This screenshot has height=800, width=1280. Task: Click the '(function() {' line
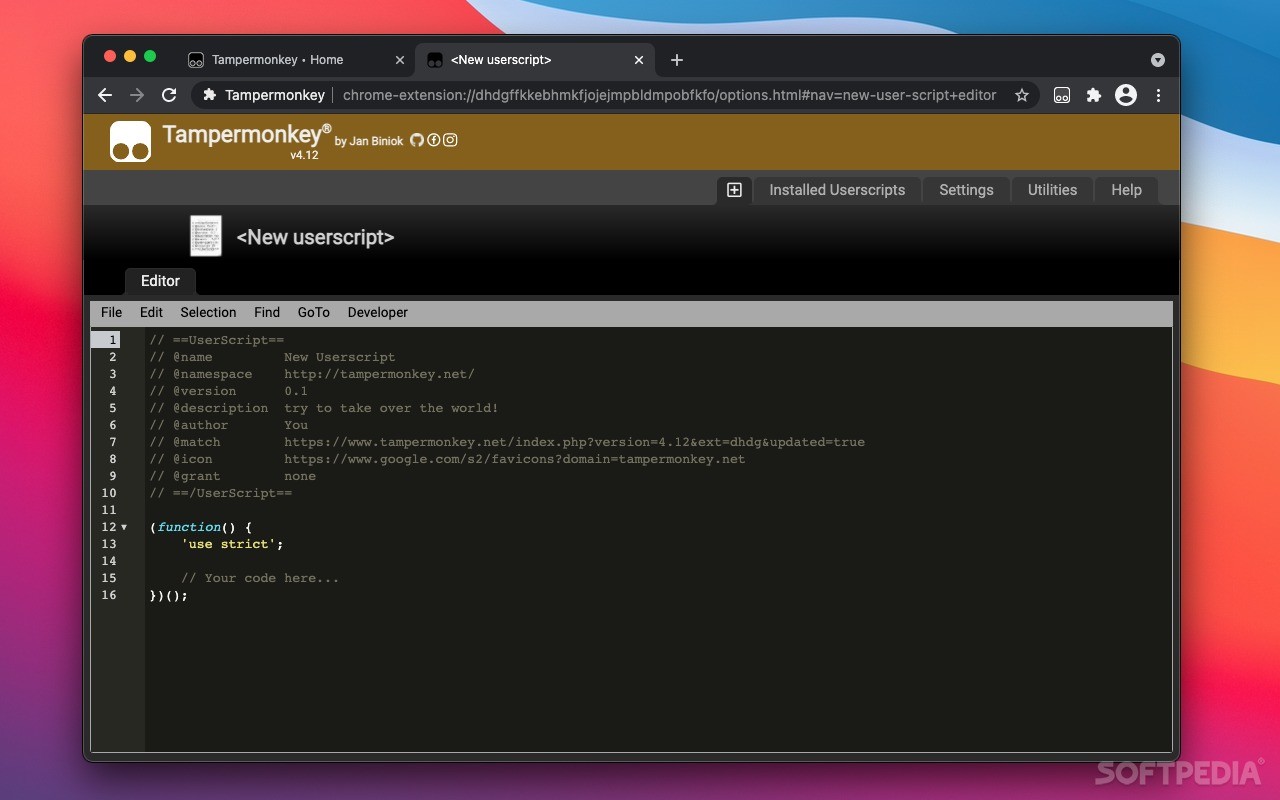point(201,527)
